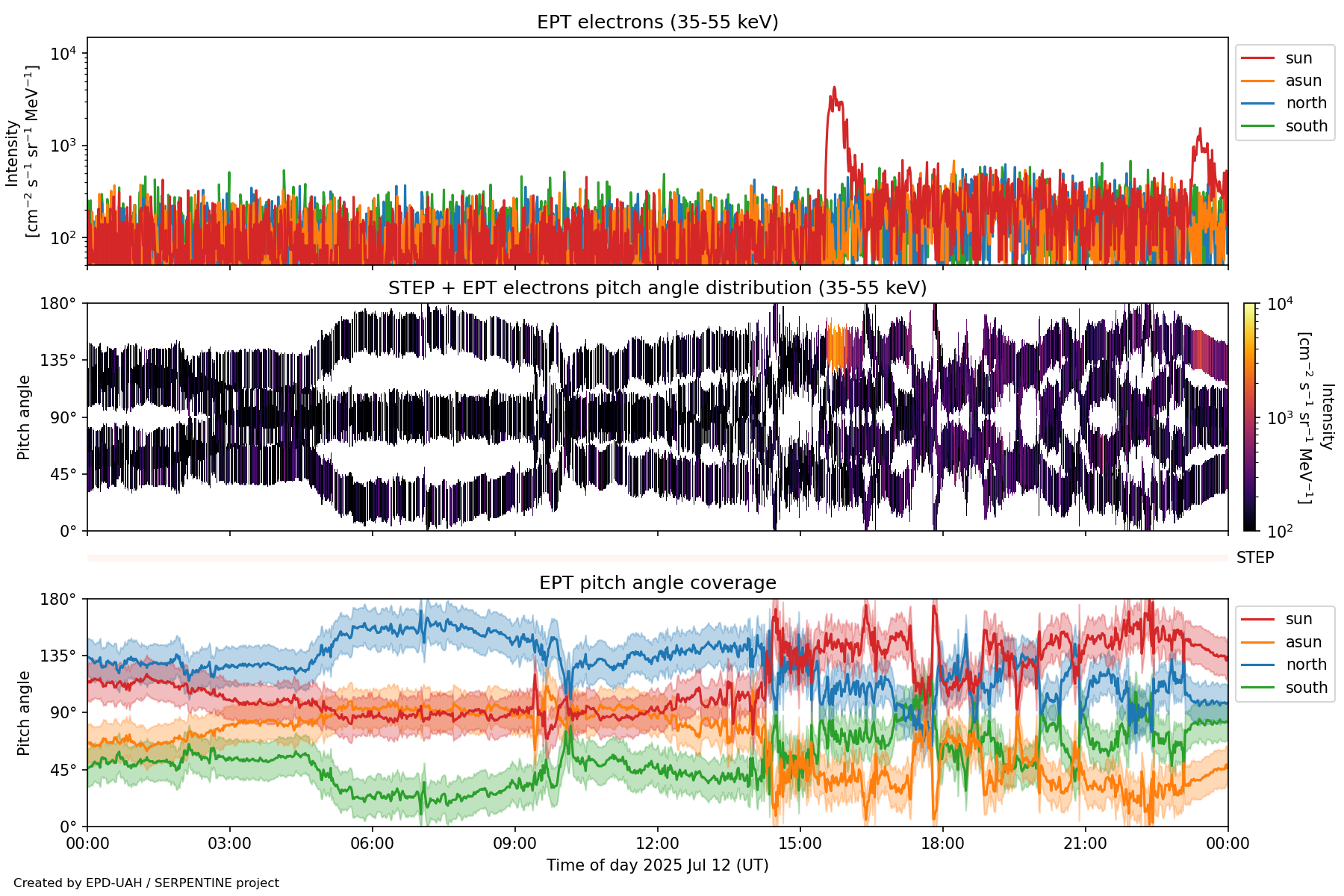Select the pitch angle distribution panel title
This screenshot has width=1344, height=896.
[x=657, y=288]
